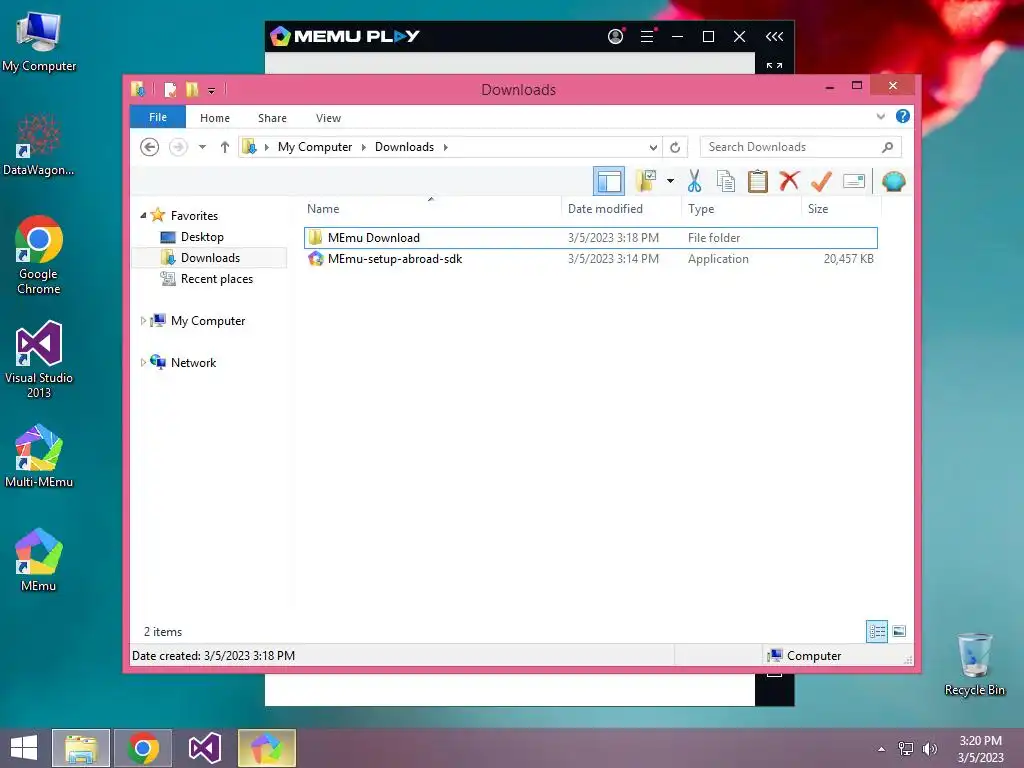This screenshot has height=768, width=1024.
Task: Go up one folder level
Action: [225, 147]
